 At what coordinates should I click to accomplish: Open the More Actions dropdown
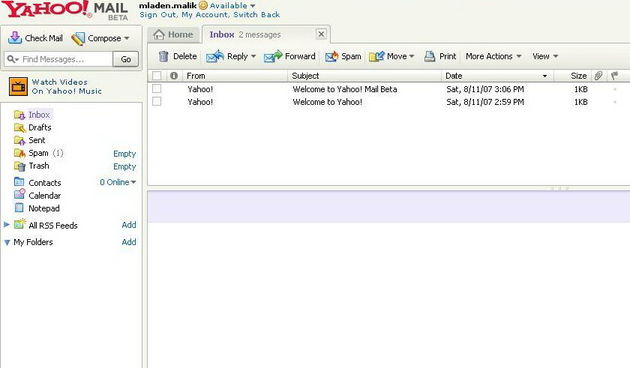(x=493, y=56)
